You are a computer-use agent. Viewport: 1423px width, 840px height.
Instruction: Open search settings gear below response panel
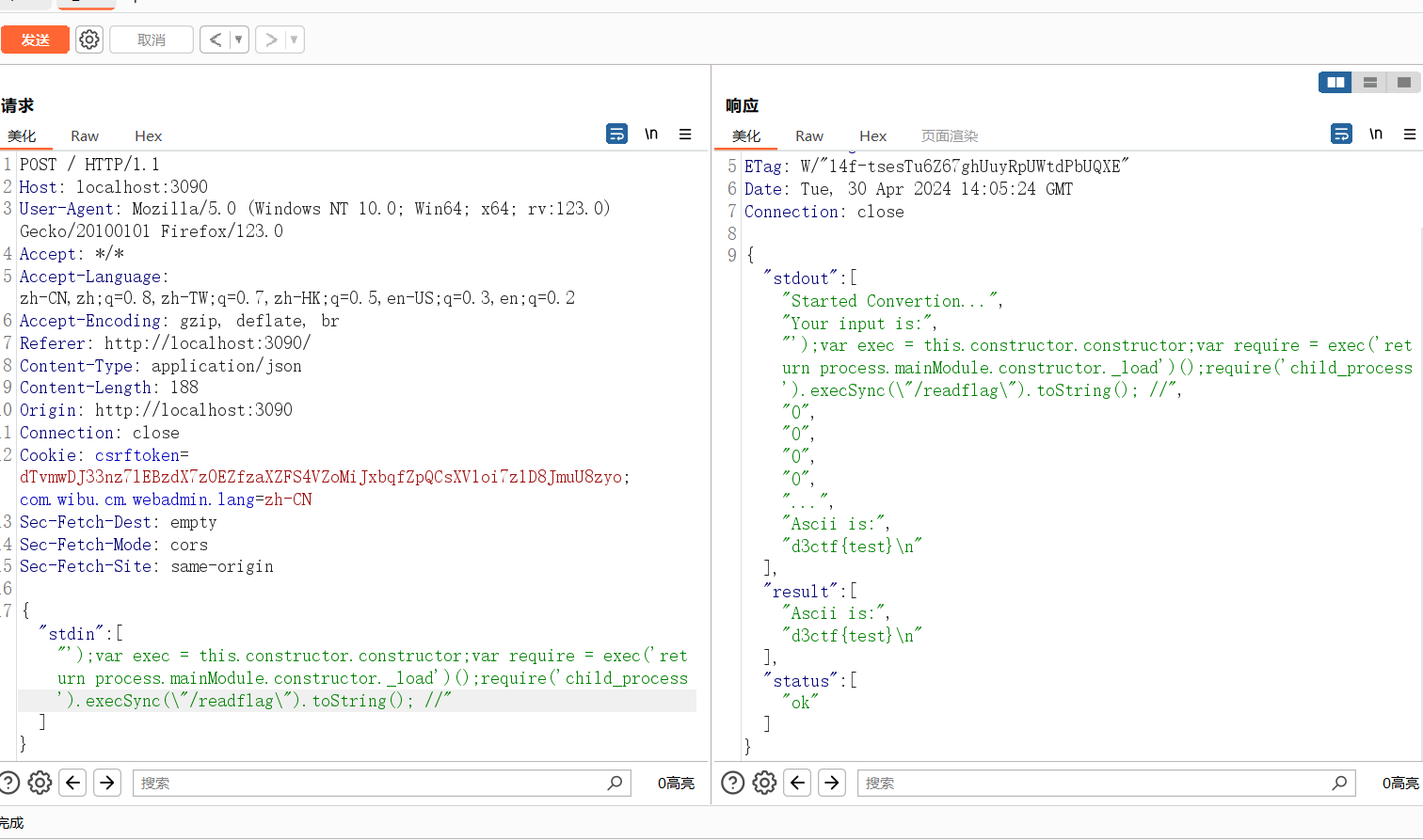pos(764,783)
